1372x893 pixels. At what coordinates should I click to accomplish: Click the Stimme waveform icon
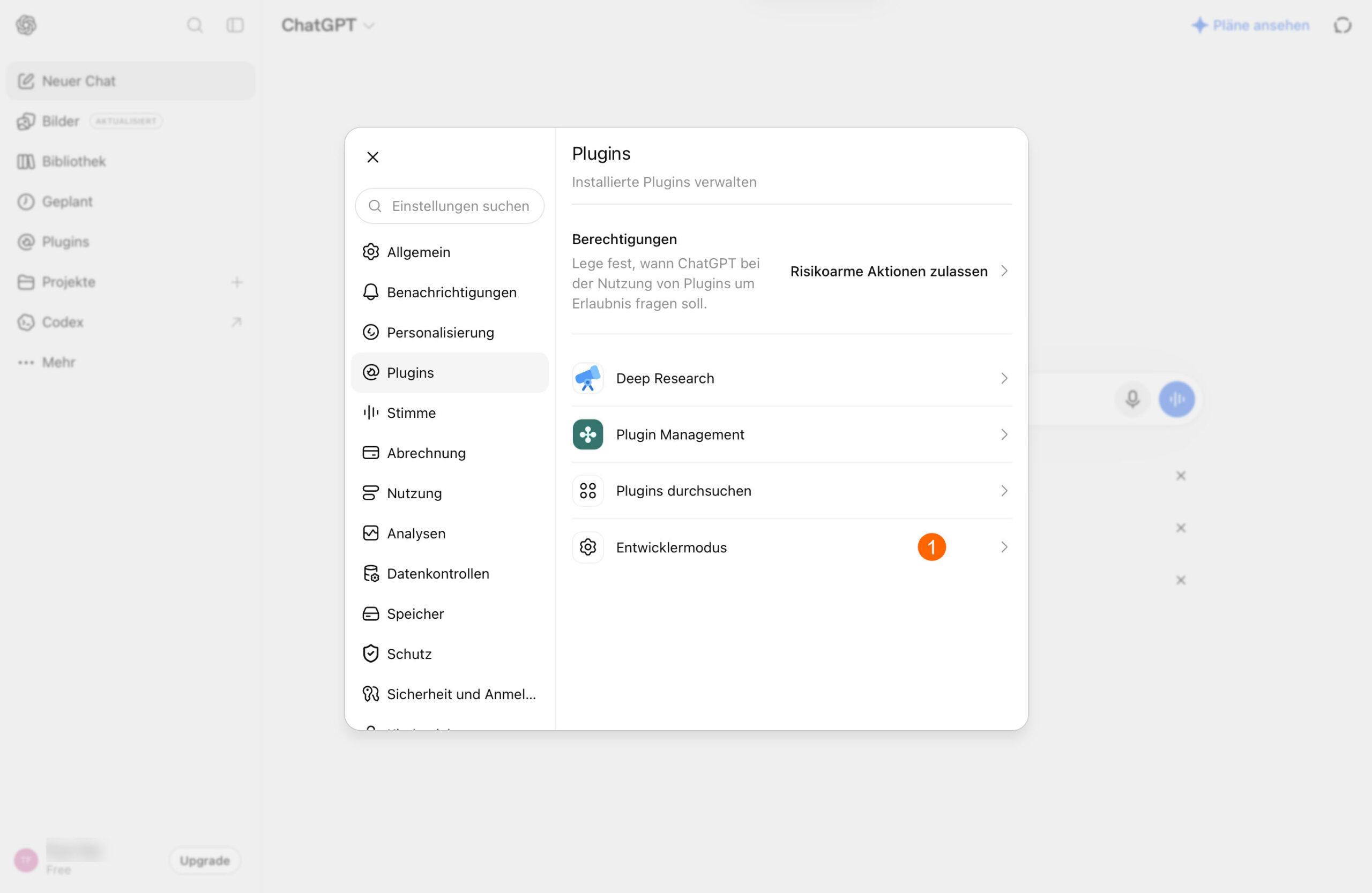(x=371, y=412)
